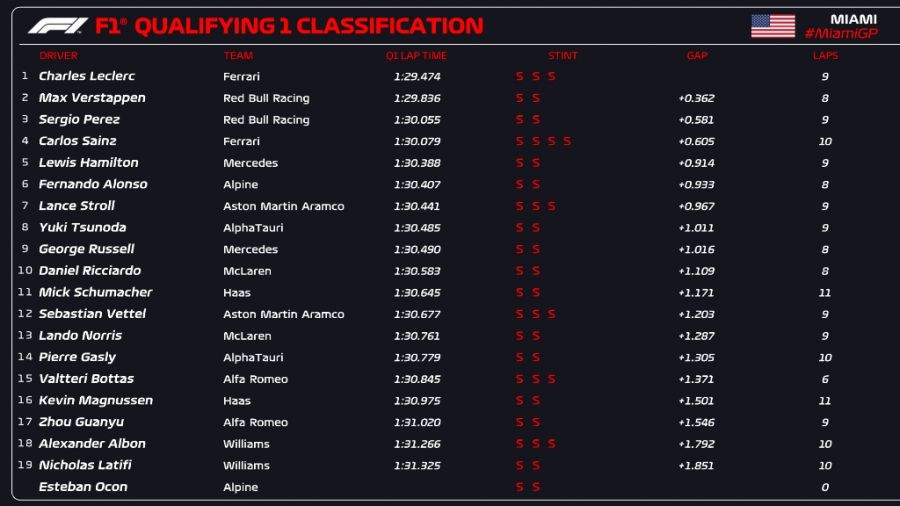This screenshot has height=506, width=900.
Task: Click Charles Leclerc's 1:29.474 lap time
Action: pos(417,76)
